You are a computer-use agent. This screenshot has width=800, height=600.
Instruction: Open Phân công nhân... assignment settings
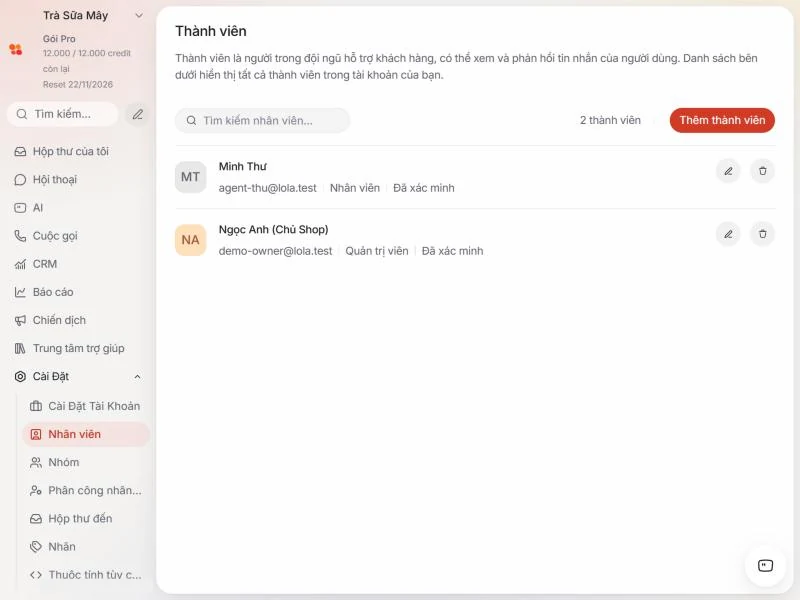tap(86, 490)
